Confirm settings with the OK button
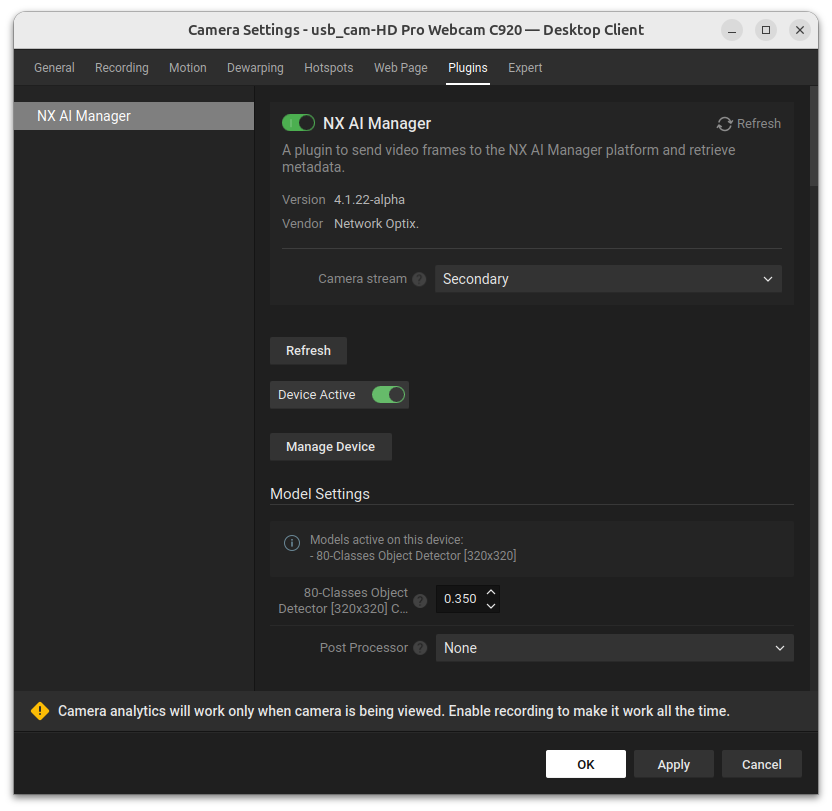The image size is (832, 811). coord(586,764)
